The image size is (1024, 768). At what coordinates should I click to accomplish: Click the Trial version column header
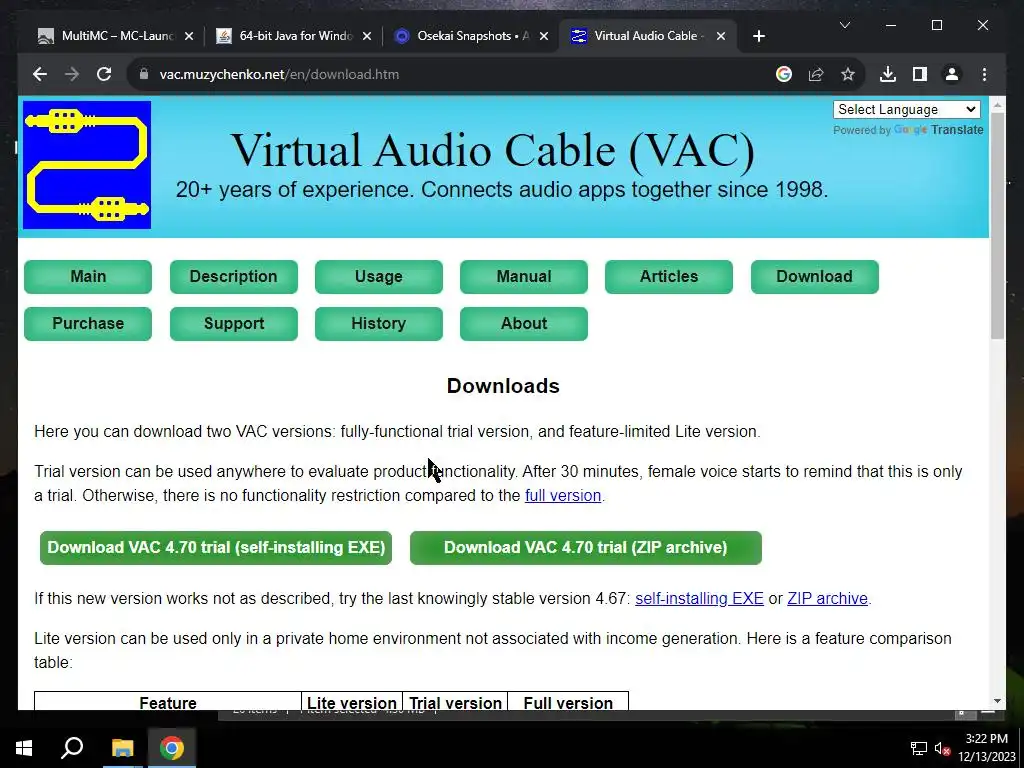pyautogui.click(x=455, y=703)
